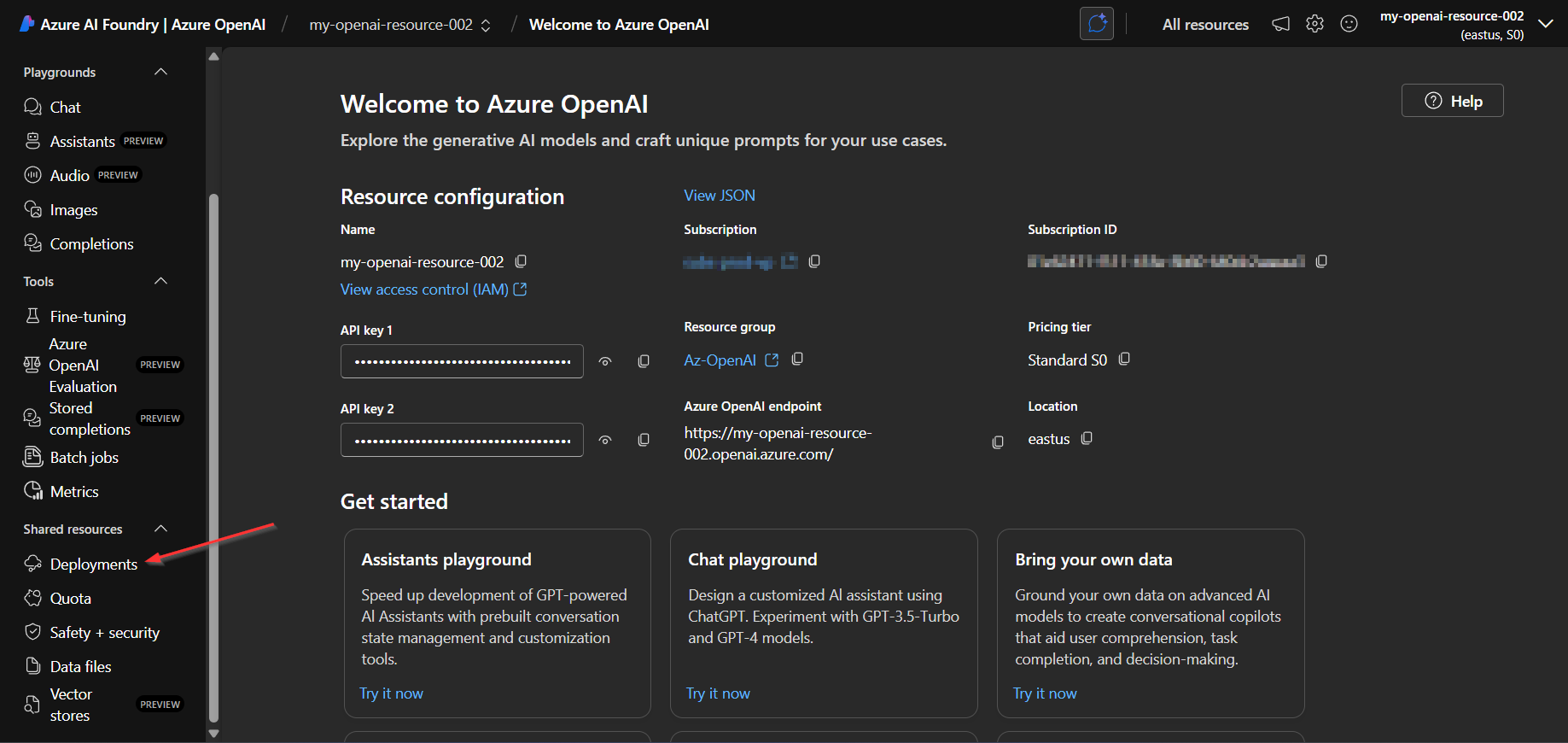Click the Azure AI Foundry | Azure OpenAI title
Image resolution: width=1568 pixels, height=743 pixels.
153,25
